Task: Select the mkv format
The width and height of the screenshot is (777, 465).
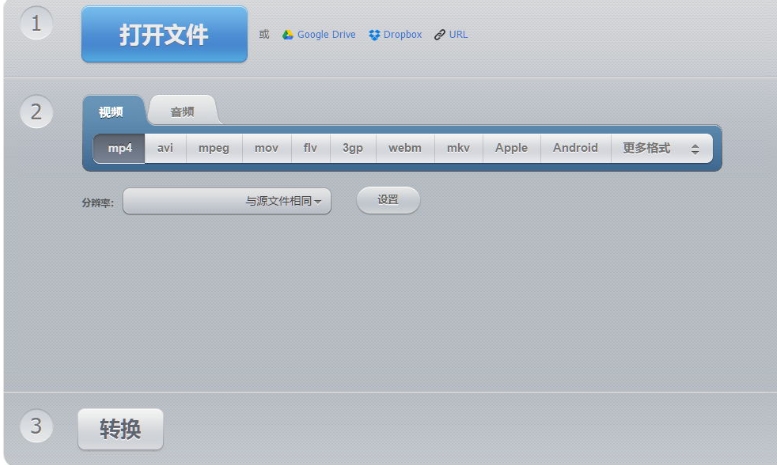Action: point(458,148)
